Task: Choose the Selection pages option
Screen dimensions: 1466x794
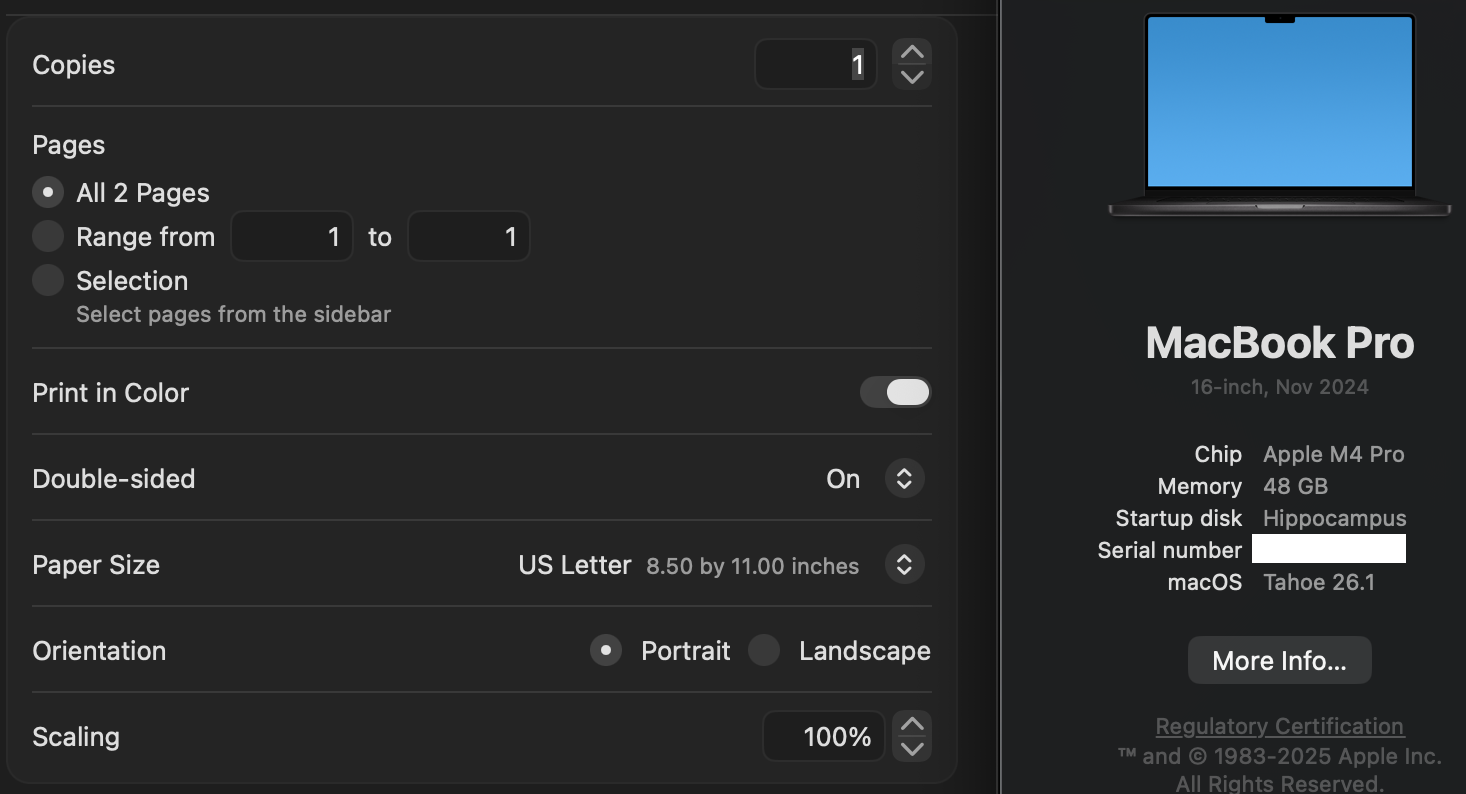Action: [48, 281]
